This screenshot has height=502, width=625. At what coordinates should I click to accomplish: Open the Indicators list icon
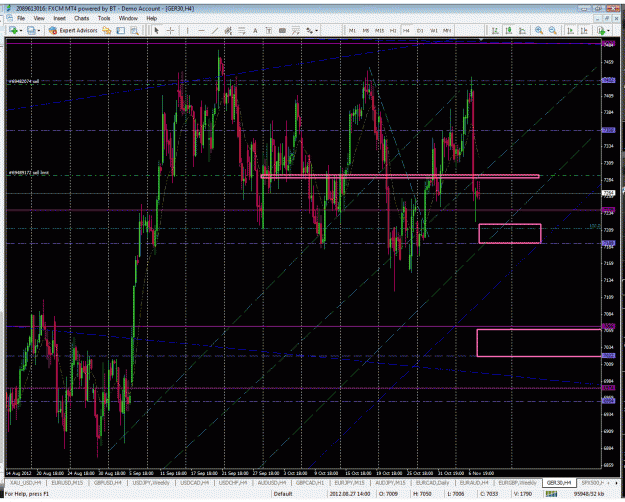click(x=600, y=30)
